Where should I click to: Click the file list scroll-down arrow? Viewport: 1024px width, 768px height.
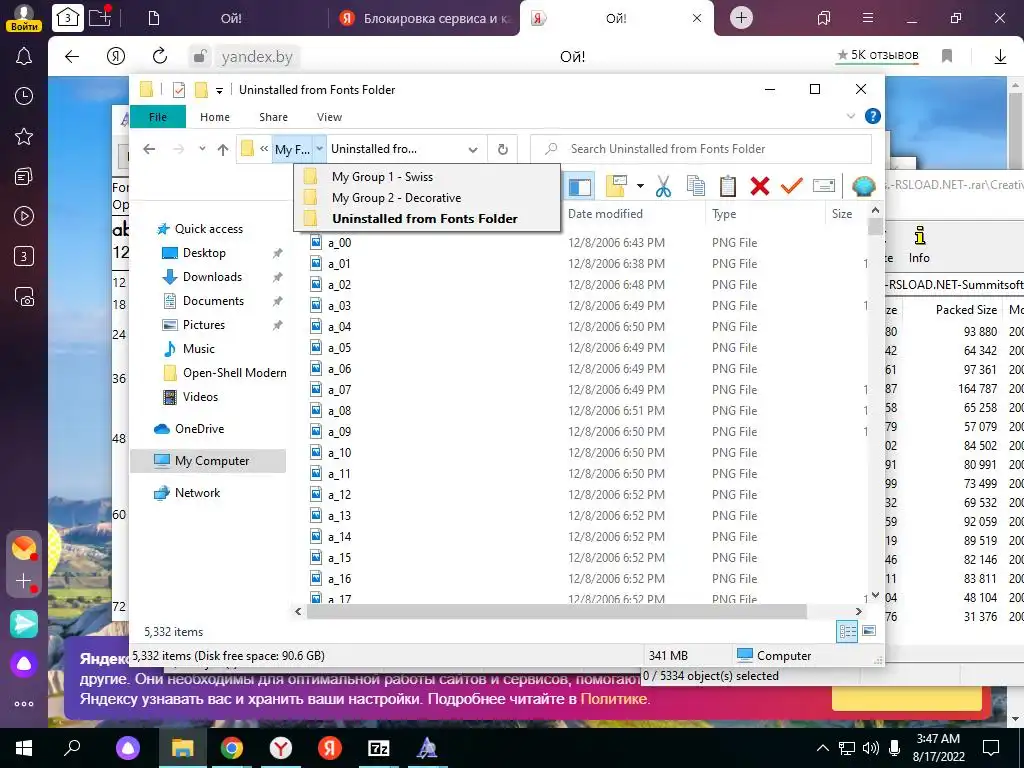[x=876, y=596]
